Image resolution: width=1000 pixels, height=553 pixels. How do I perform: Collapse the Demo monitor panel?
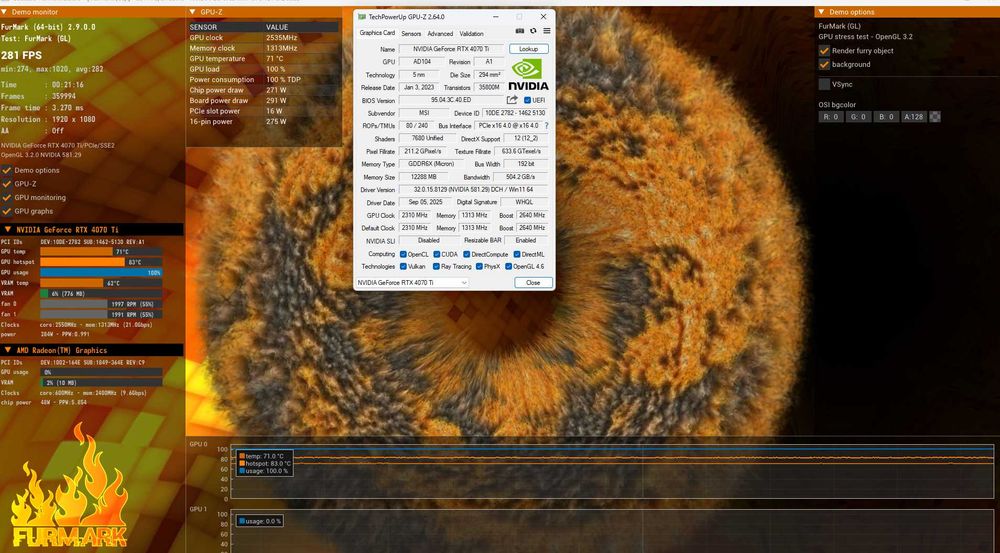point(6,12)
